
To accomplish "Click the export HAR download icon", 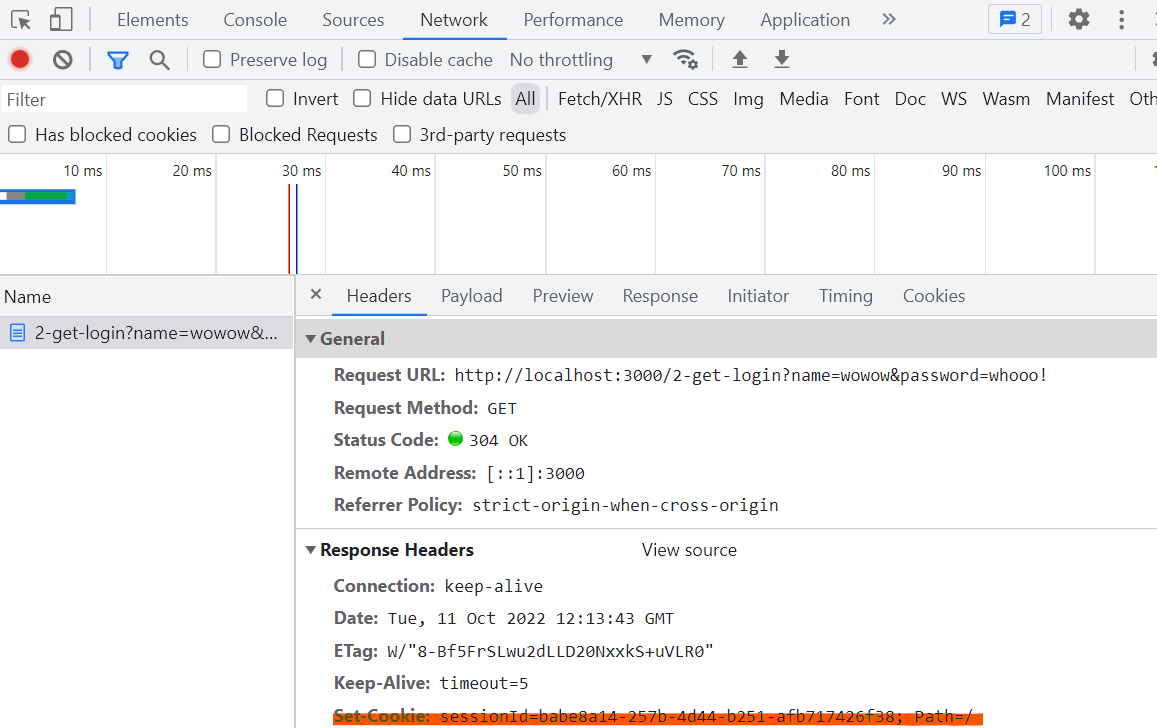I will [x=782, y=60].
